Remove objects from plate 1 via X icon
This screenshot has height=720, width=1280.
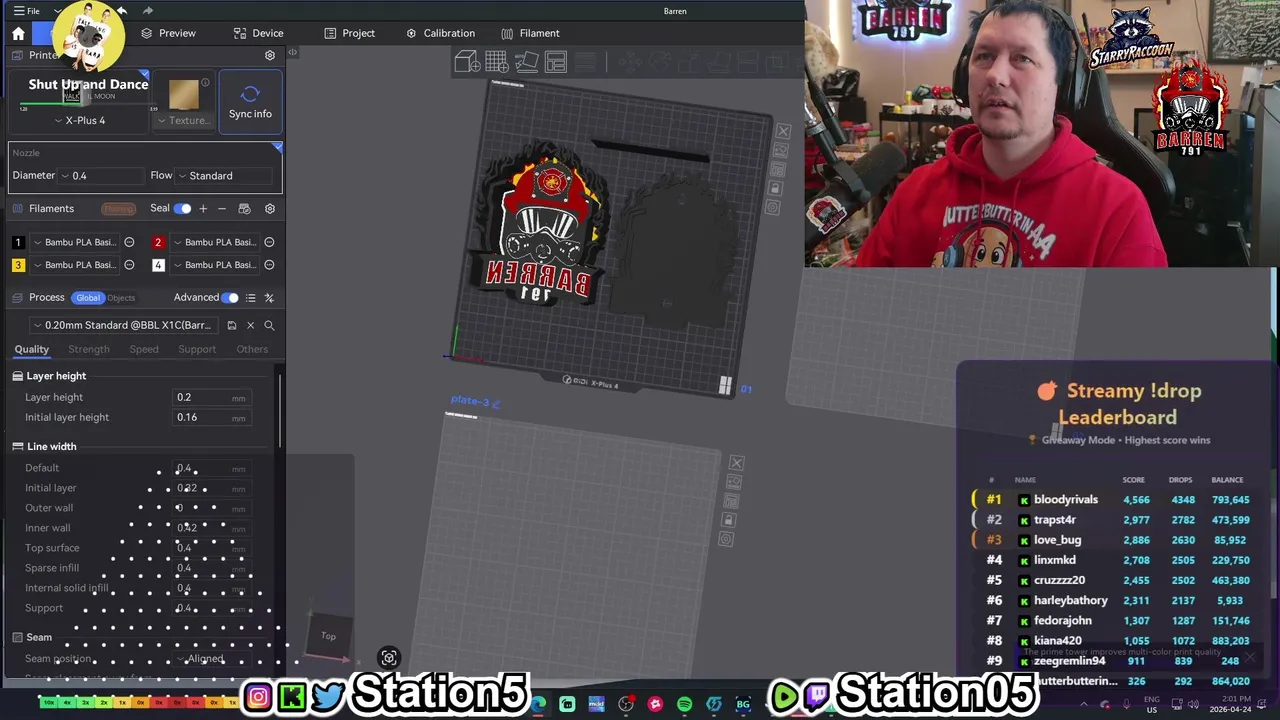pyautogui.click(x=783, y=131)
